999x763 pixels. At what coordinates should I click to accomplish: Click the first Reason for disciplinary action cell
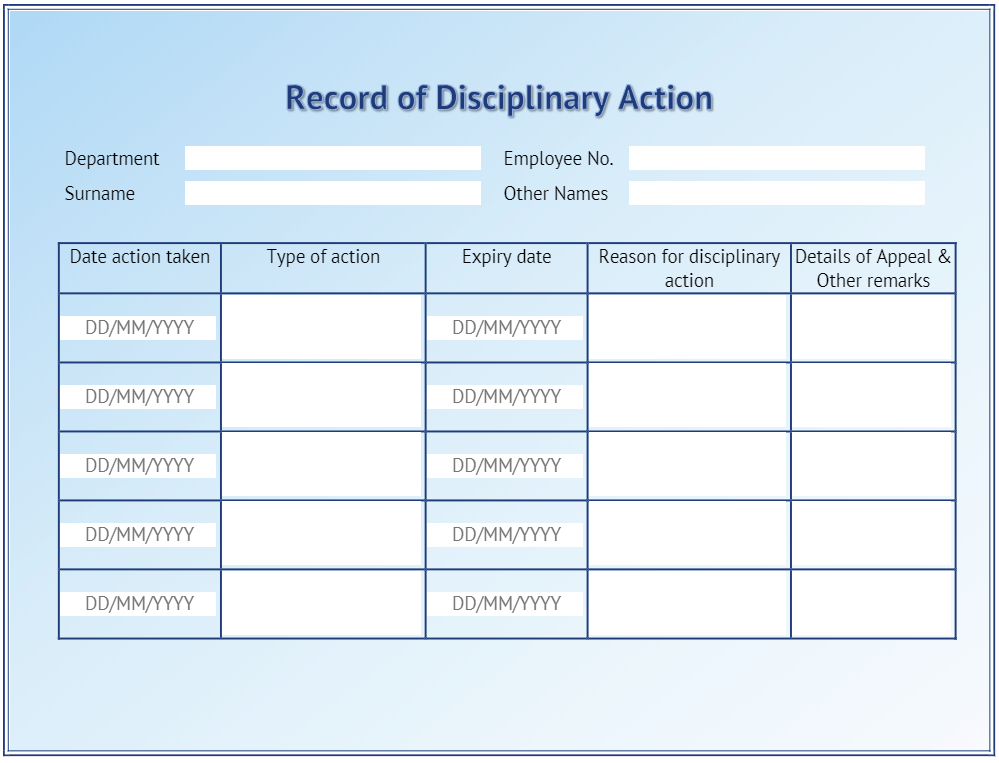coord(688,325)
